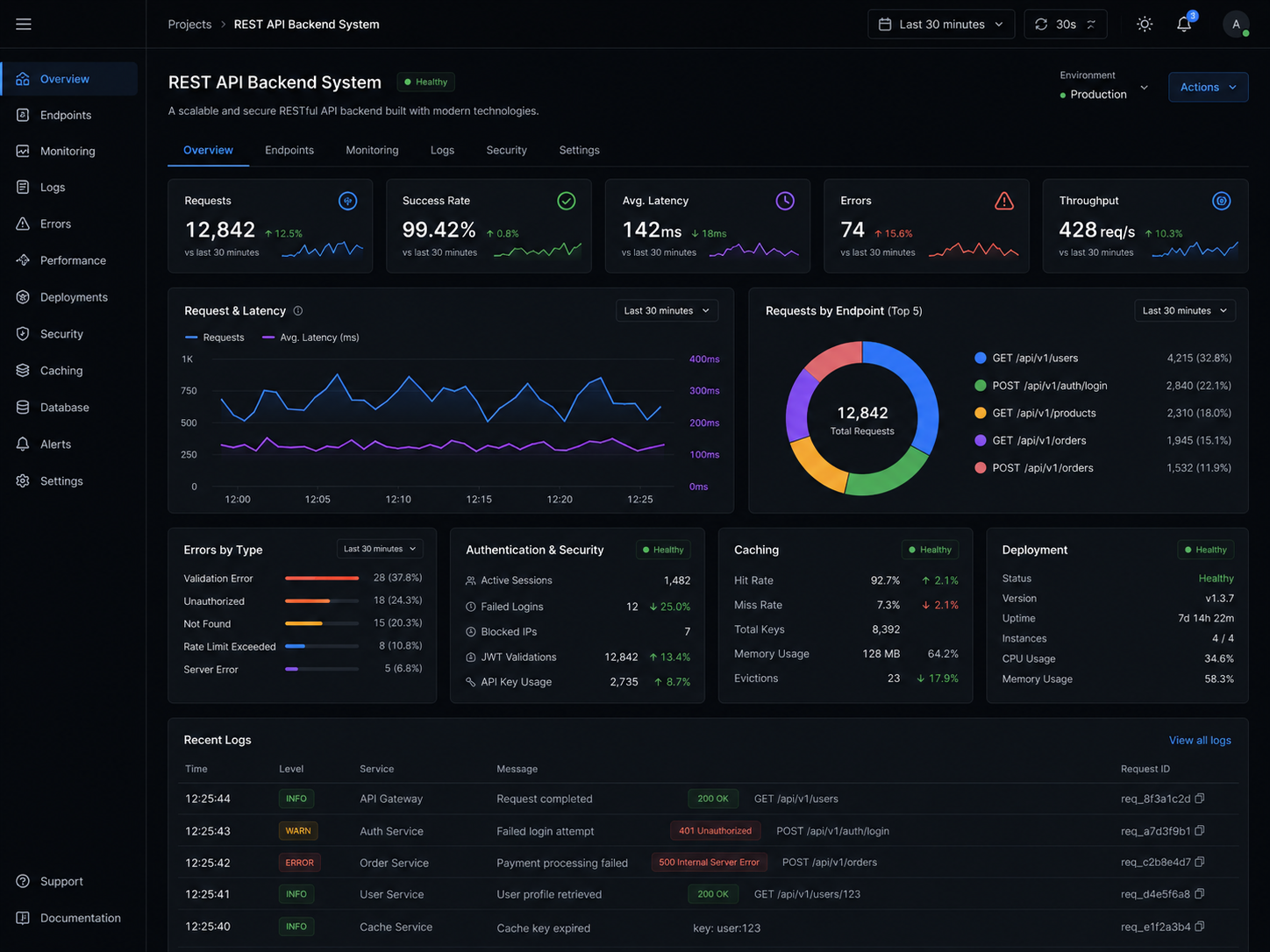This screenshot has width=1270, height=952.
Task: Open Requests by Endpoint time range dropdown
Action: pos(1185,311)
